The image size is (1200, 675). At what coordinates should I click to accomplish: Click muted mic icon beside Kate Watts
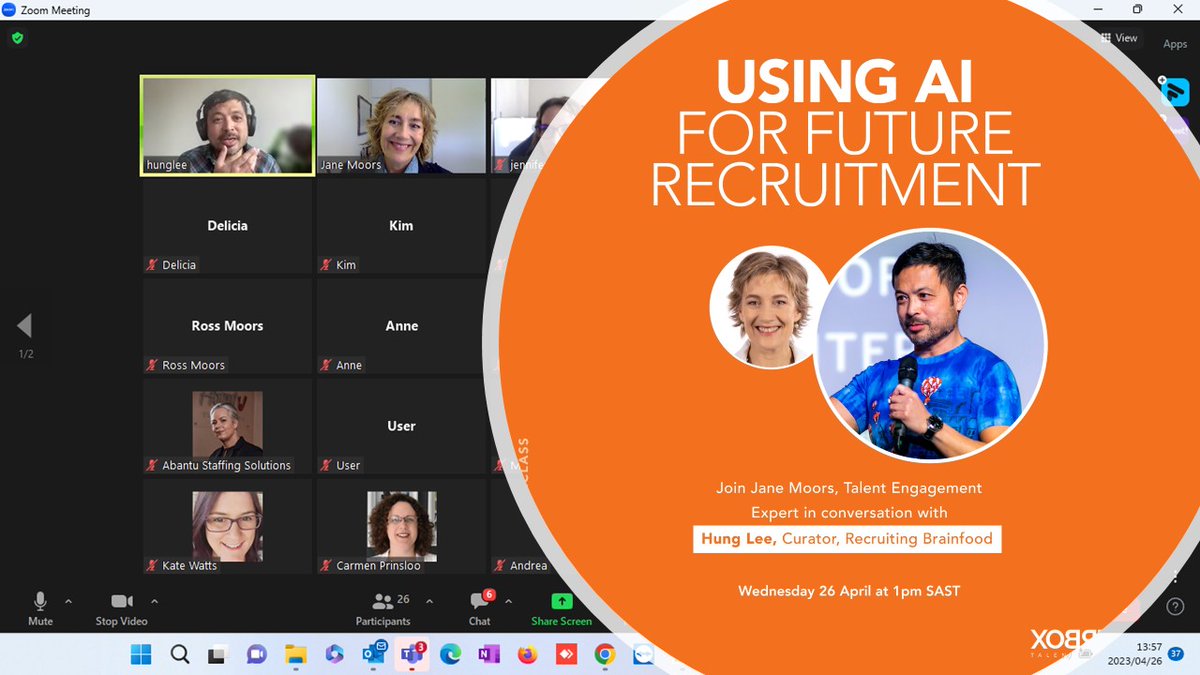click(152, 565)
